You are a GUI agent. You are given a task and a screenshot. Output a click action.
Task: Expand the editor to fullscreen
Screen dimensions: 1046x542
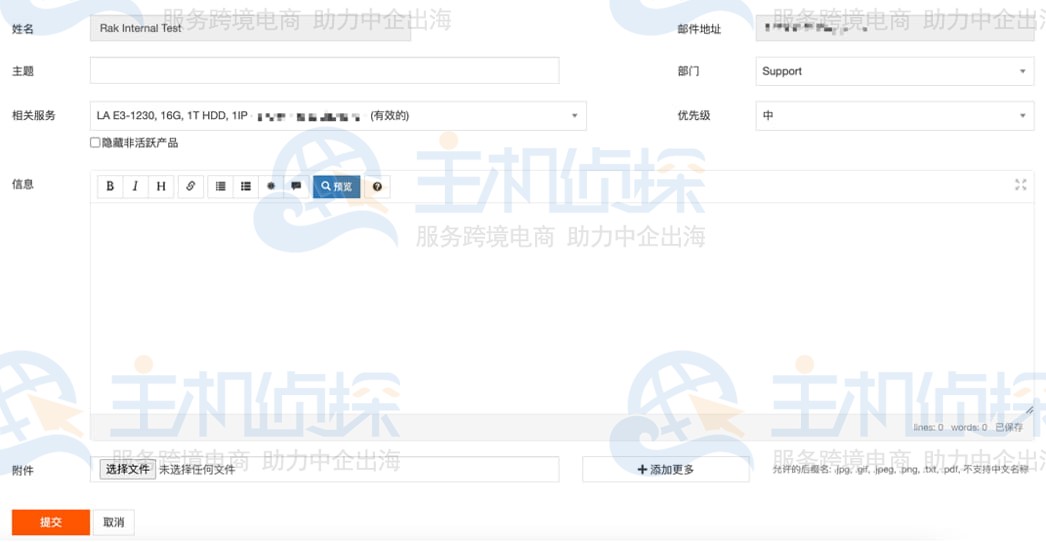[1020, 185]
